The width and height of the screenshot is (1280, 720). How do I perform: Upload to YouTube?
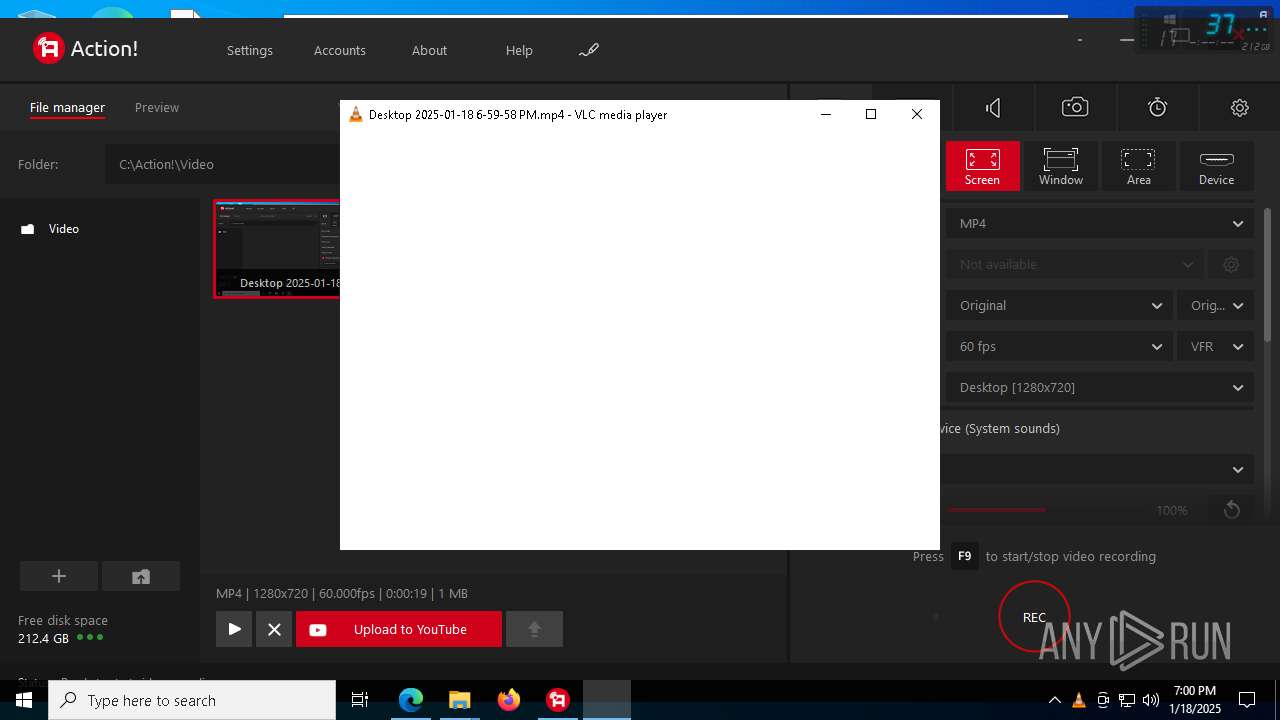coord(399,629)
